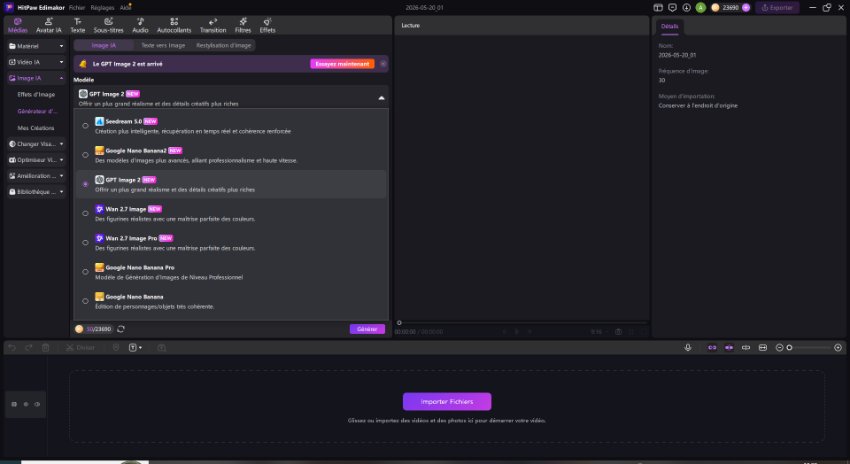Screen dimensions: 850x464
Task: Open the Fichier menu
Action: [77, 8]
